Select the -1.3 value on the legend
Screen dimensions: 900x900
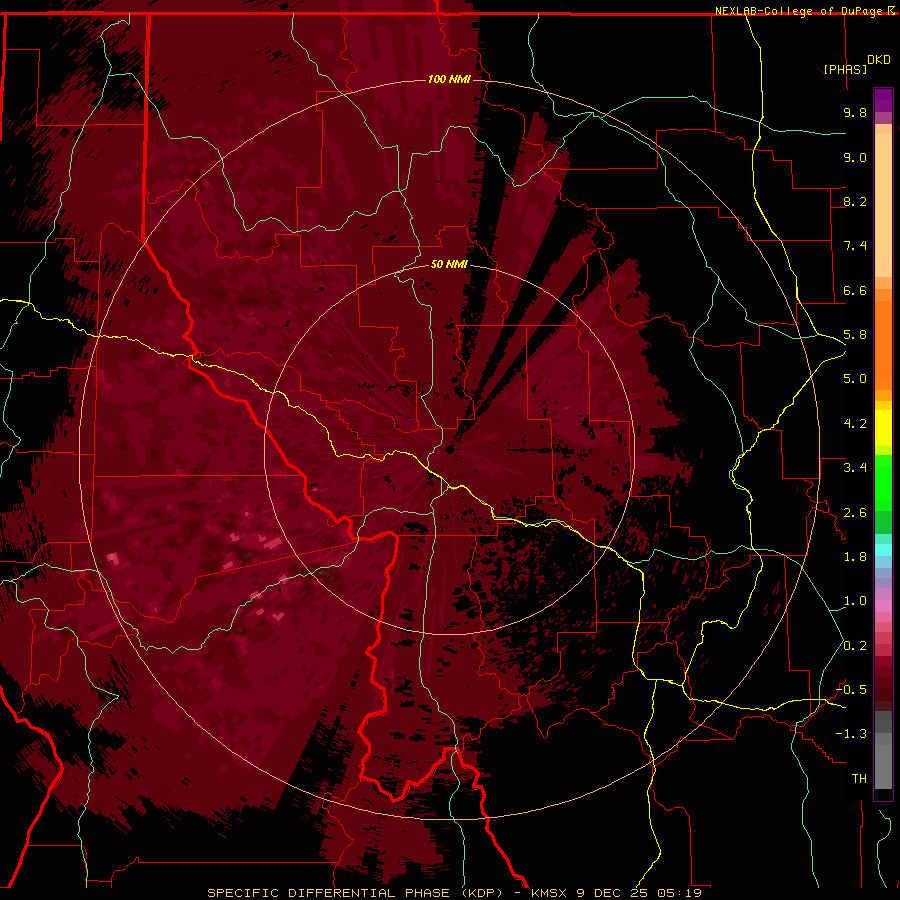851,734
